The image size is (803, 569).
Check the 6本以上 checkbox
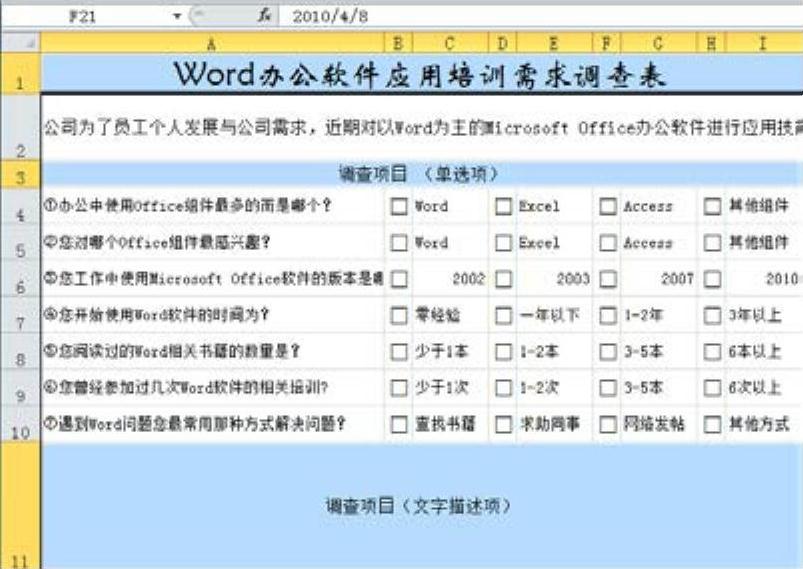tap(712, 352)
